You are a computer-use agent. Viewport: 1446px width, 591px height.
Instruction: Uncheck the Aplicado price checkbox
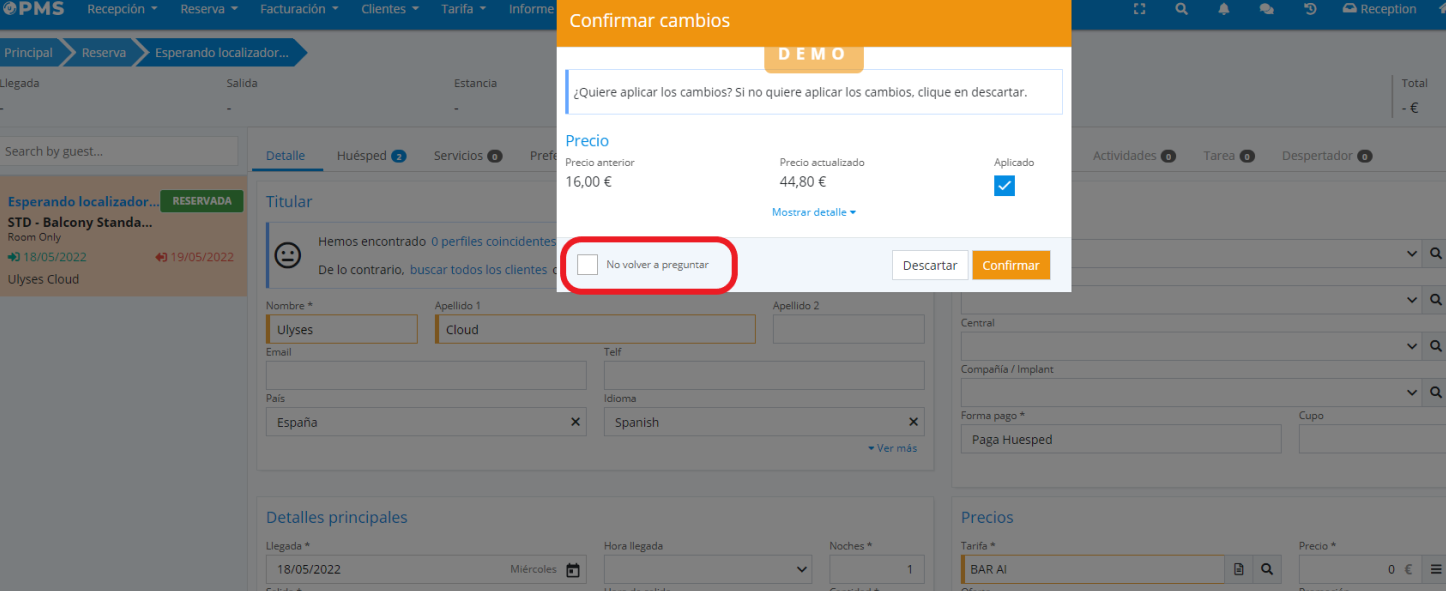1004,186
